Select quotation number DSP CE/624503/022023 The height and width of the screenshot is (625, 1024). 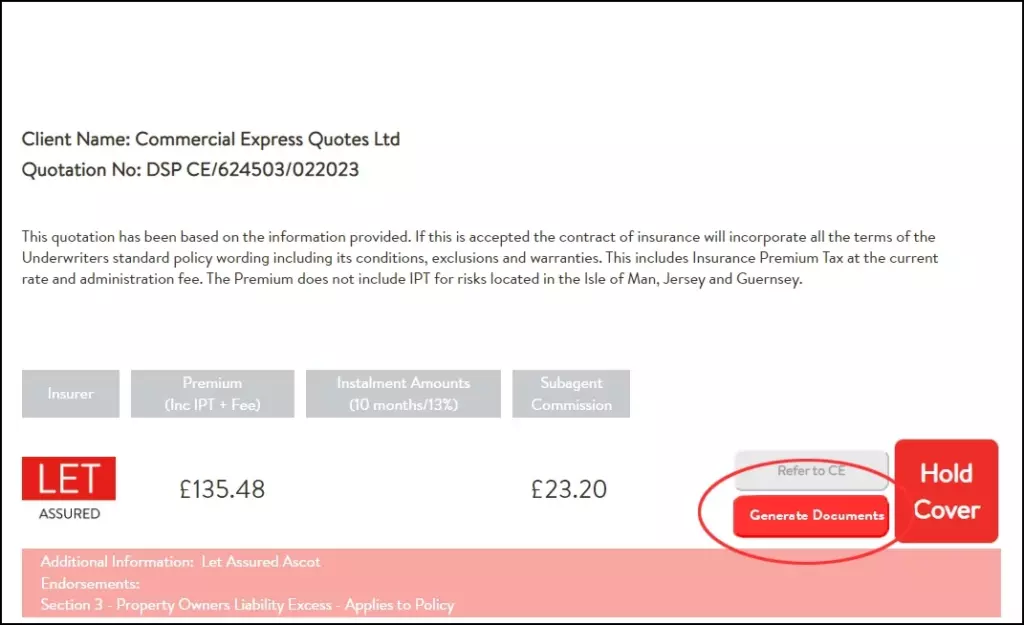pos(253,170)
